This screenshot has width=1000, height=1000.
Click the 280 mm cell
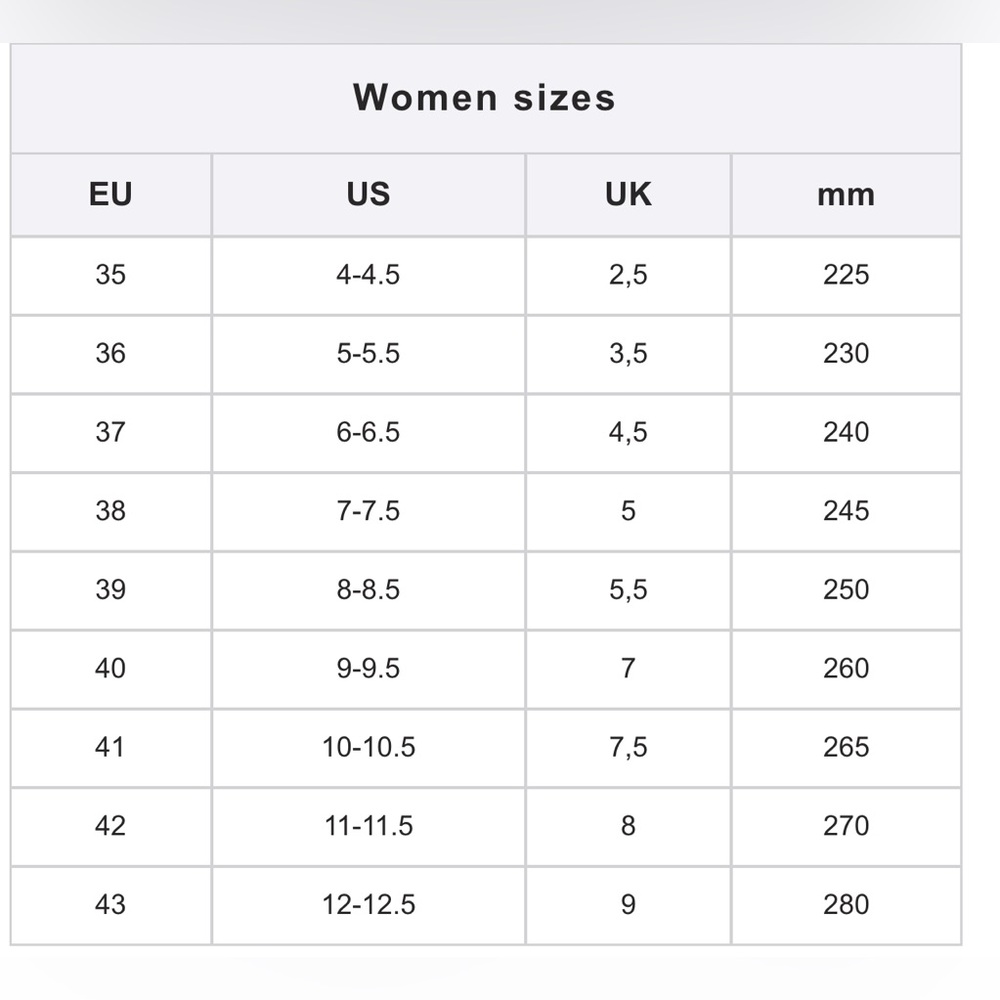846,905
